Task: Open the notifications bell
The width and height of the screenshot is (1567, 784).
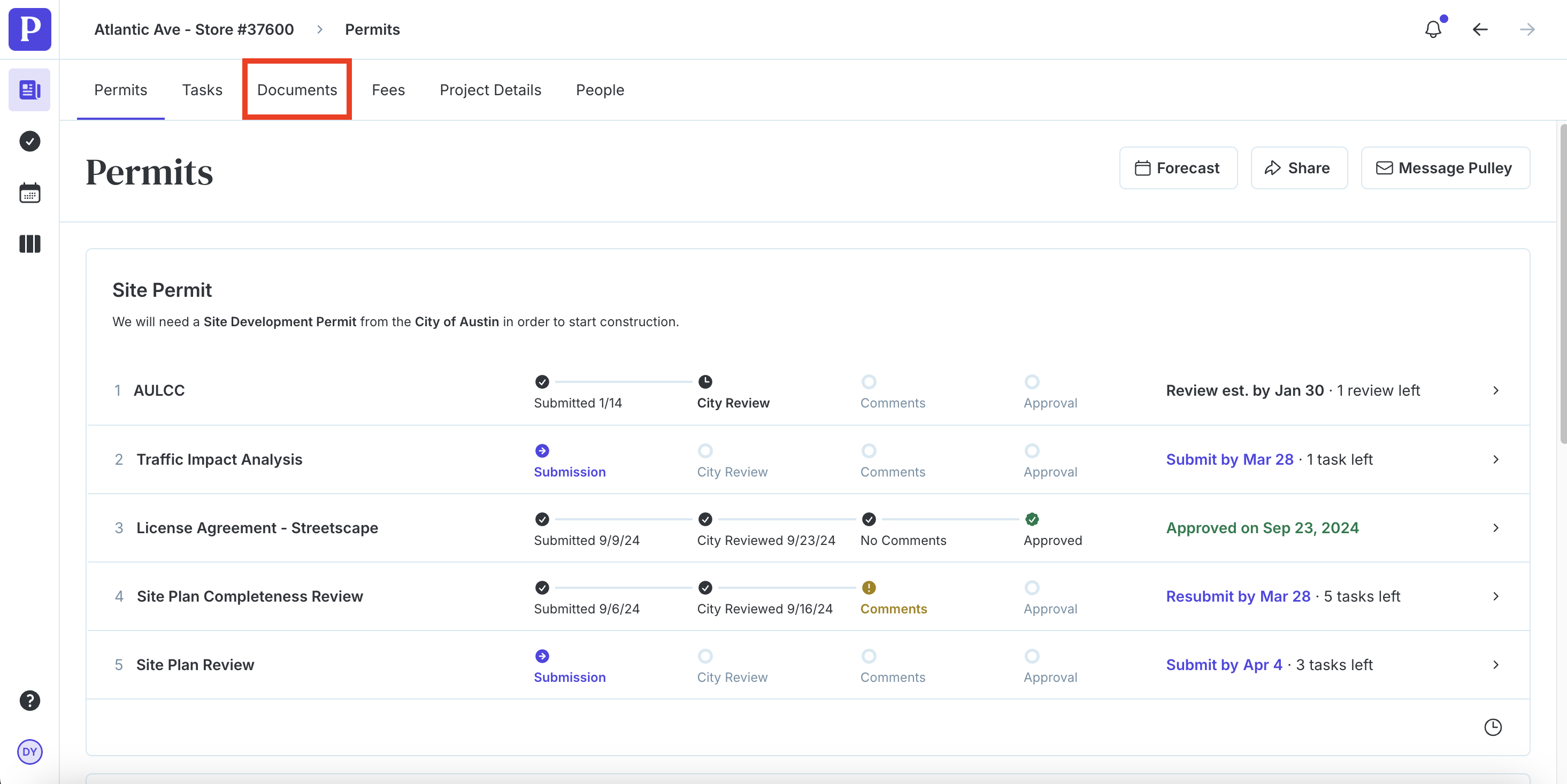Action: click(1433, 29)
